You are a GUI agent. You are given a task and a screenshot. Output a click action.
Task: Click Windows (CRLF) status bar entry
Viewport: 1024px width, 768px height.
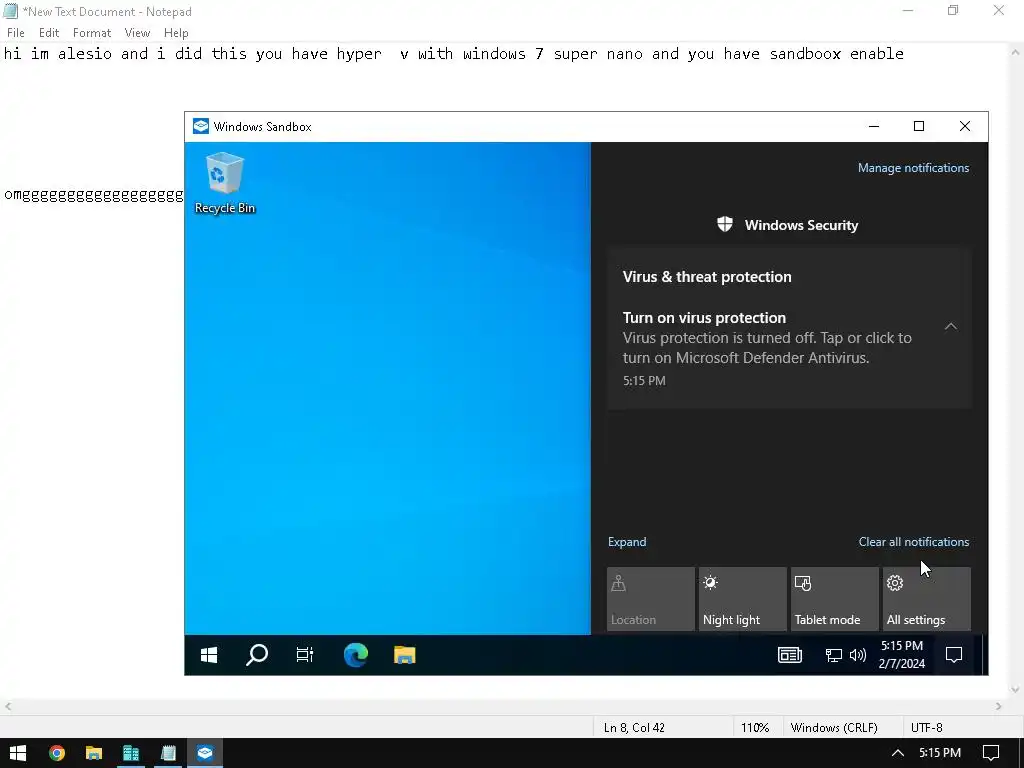(834, 728)
